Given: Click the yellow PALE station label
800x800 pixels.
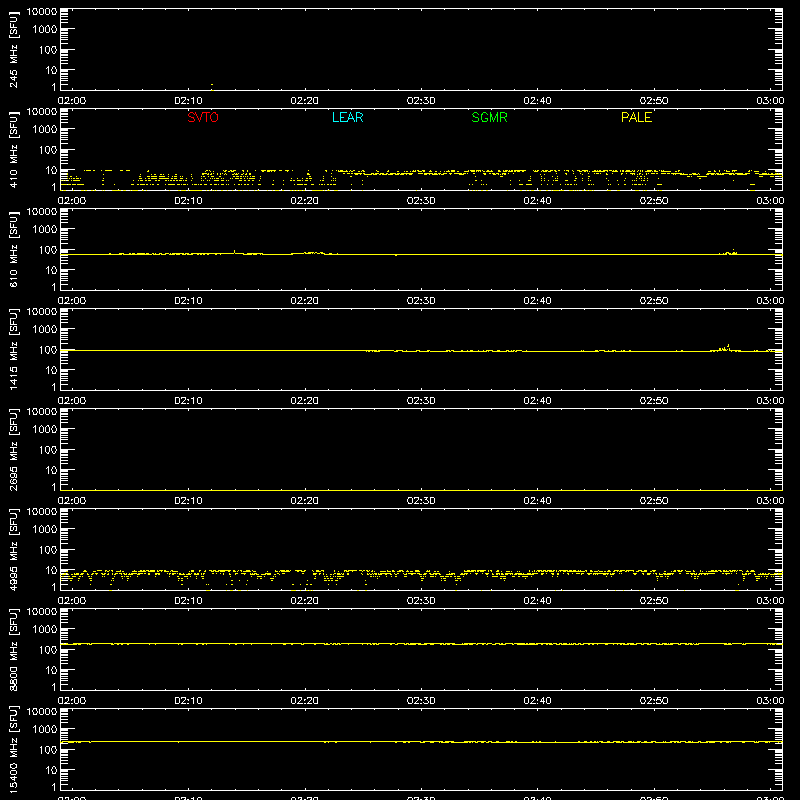Looking at the screenshot, I should (636, 117).
